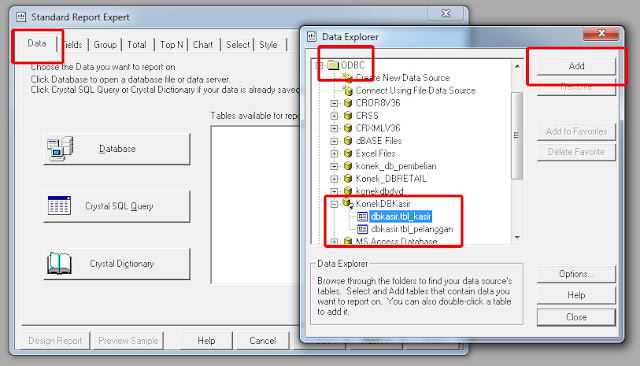Click the tree scrollbar down arrow
640x366 pixels.
pos(517,237)
